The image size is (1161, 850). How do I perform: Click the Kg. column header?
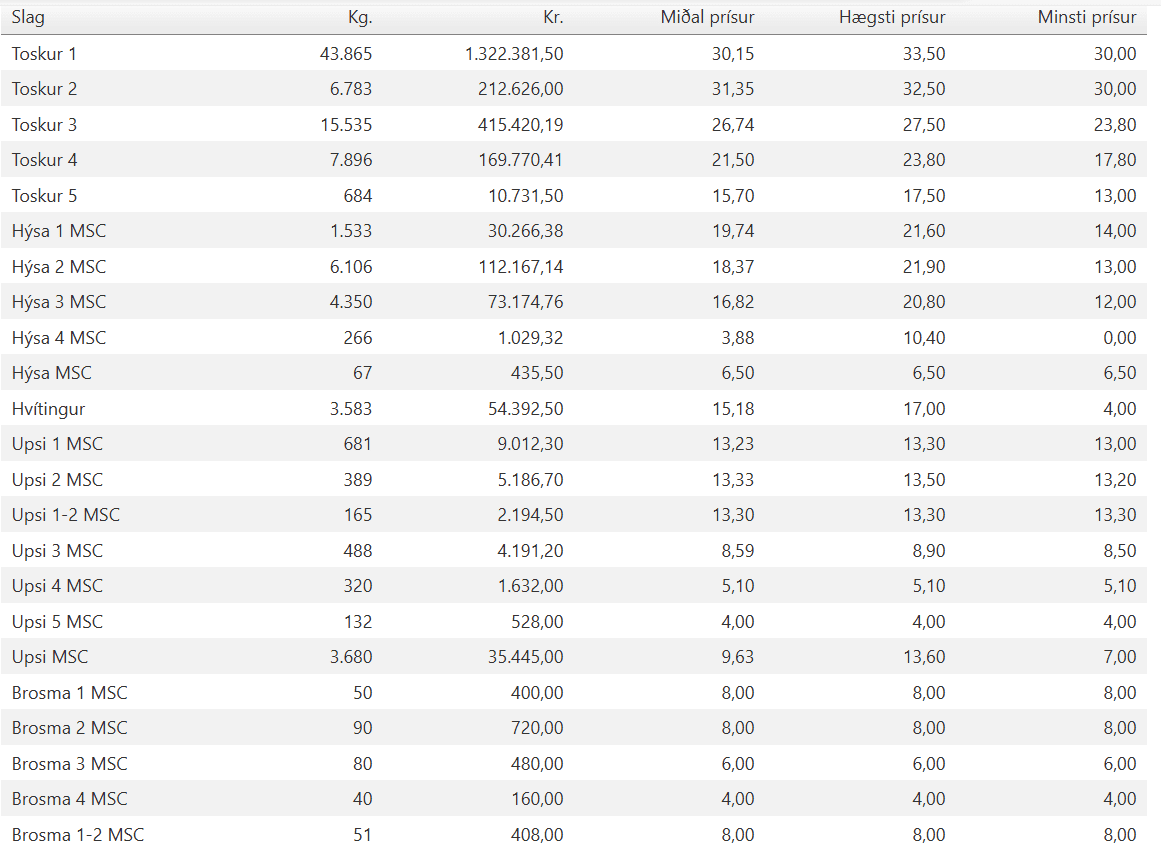(360, 17)
